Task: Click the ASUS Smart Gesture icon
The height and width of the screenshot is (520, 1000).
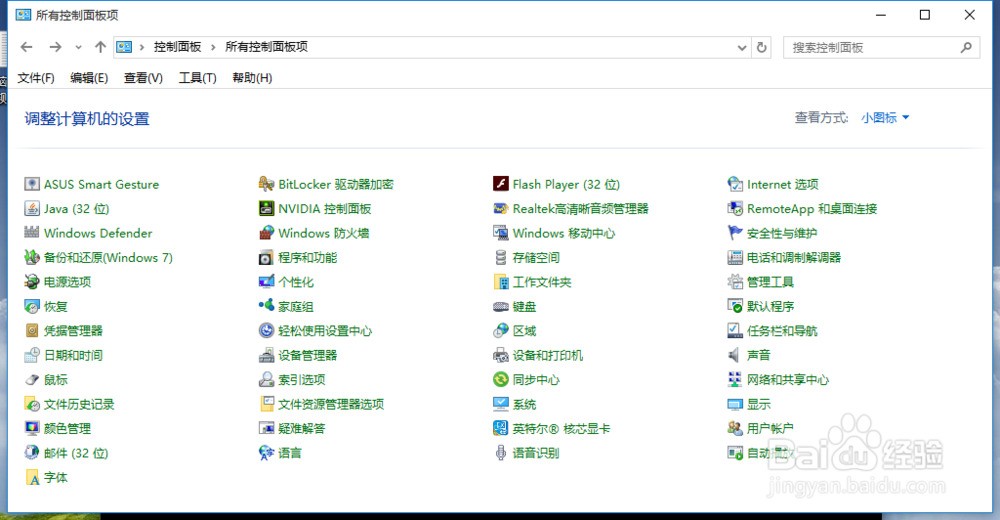Action: 32,184
